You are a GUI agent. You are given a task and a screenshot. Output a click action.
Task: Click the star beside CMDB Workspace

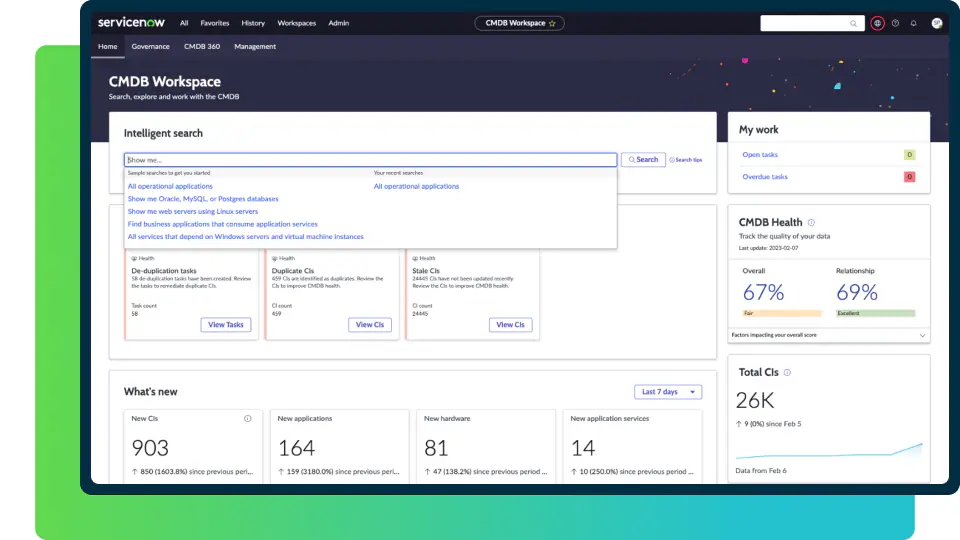pyautogui.click(x=552, y=23)
